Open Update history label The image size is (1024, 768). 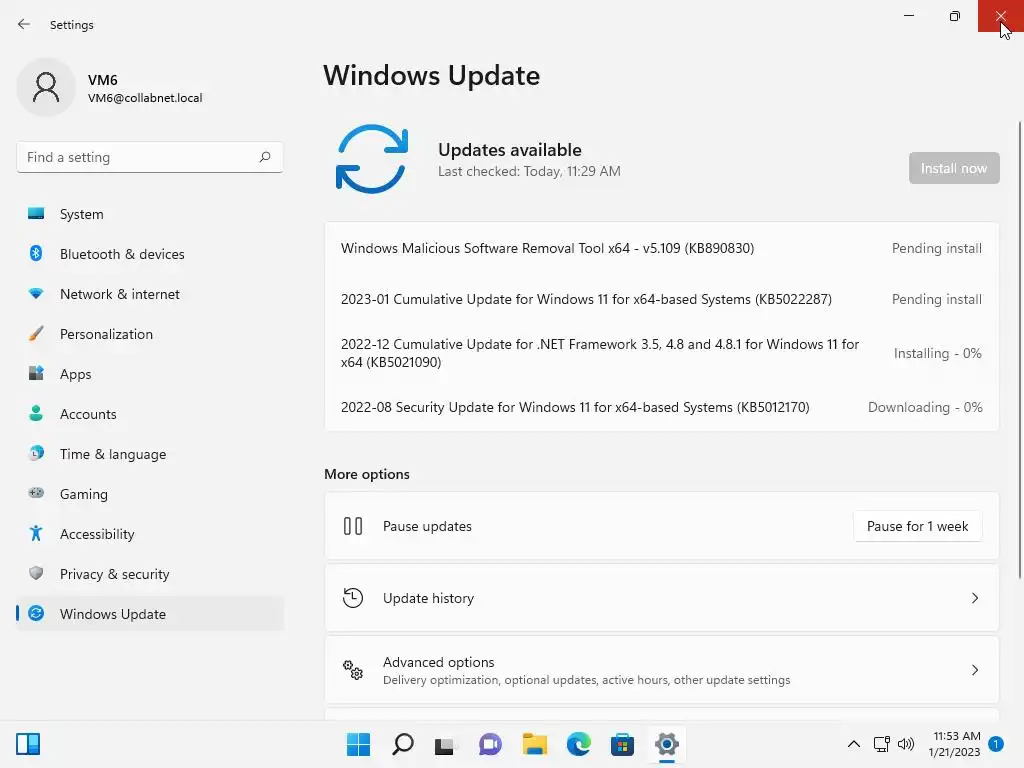coord(428,598)
